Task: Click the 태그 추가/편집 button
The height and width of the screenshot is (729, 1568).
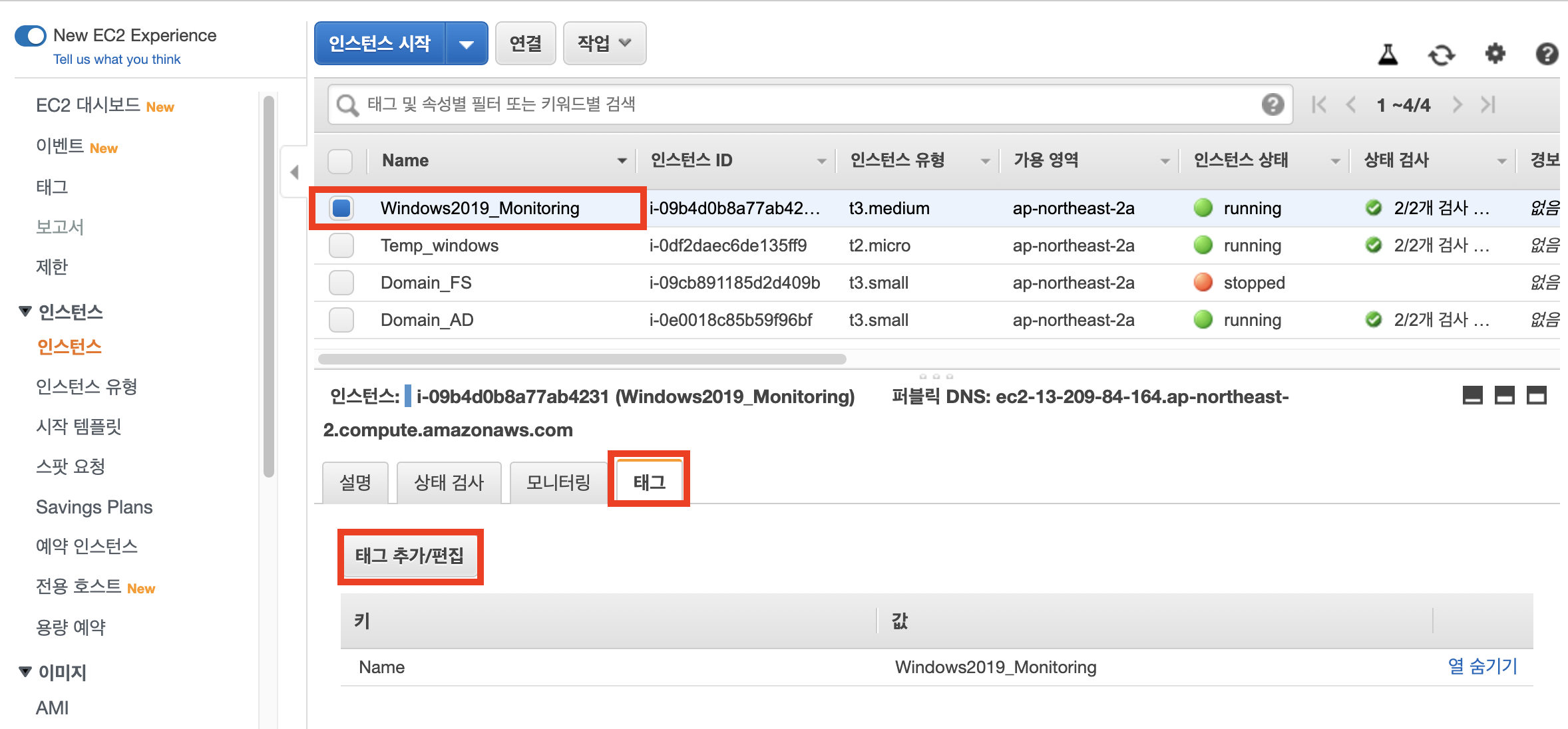Action: point(409,555)
